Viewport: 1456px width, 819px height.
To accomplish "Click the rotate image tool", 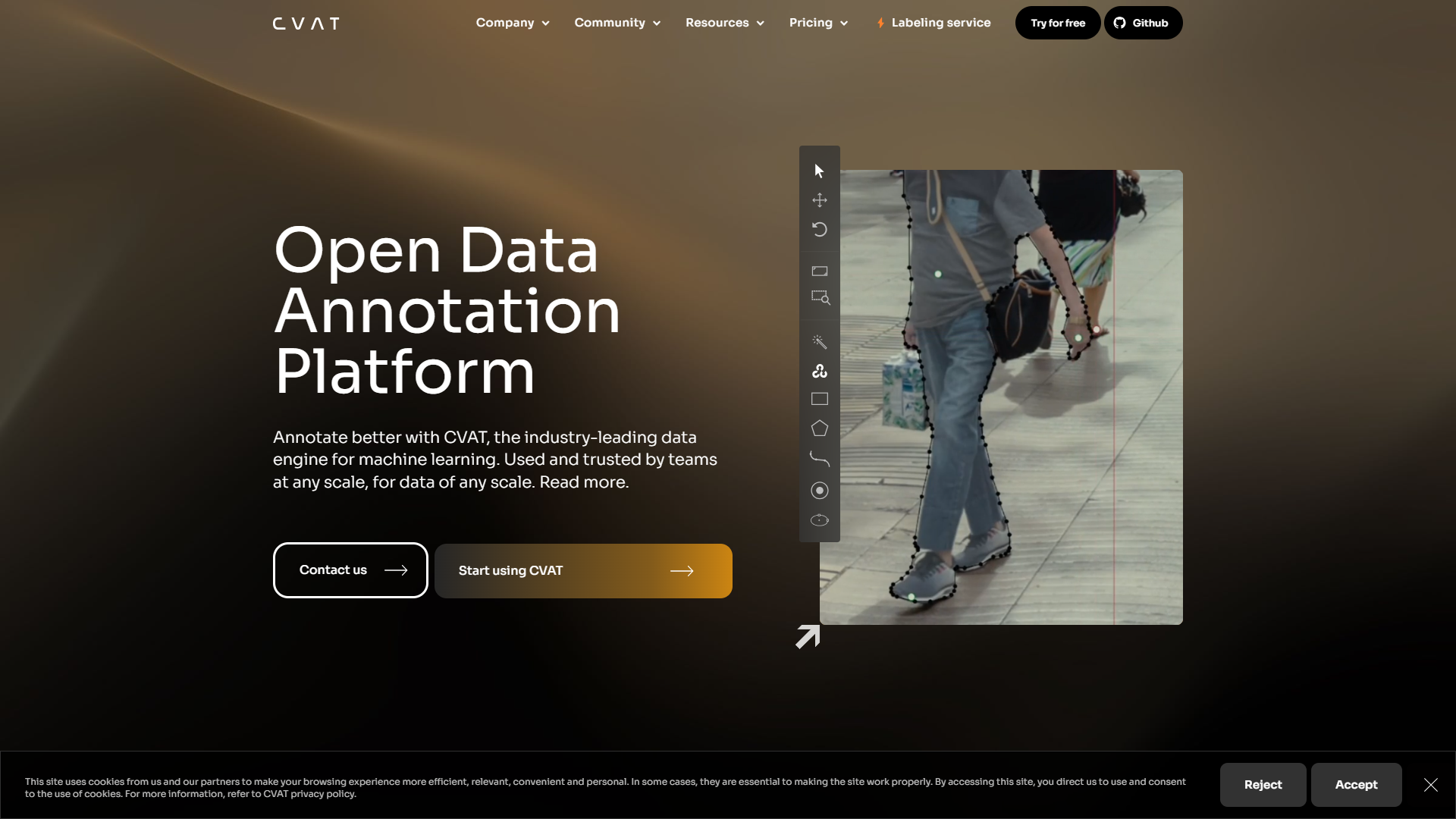I will (819, 229).
